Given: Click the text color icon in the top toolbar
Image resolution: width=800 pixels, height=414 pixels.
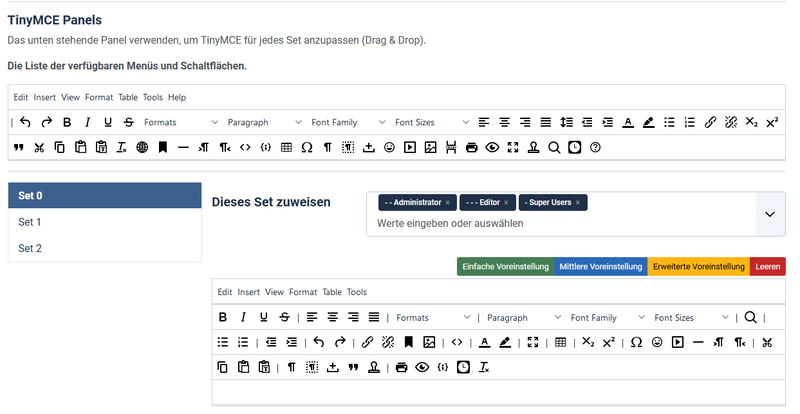Looking at the screenshot, I should [x=627, y=123].
